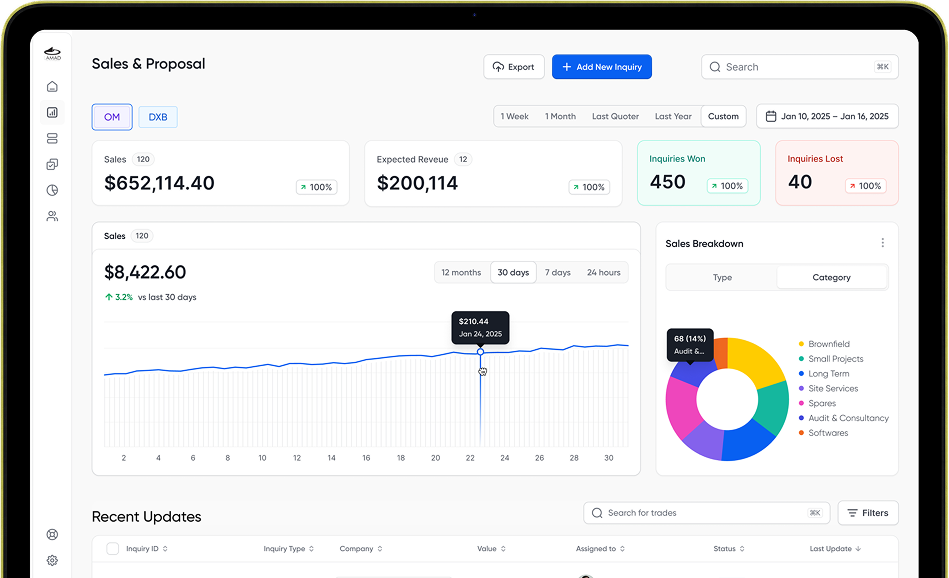
Task: Click the magnifier icon in top Search box
Action: tap(715, 67)
